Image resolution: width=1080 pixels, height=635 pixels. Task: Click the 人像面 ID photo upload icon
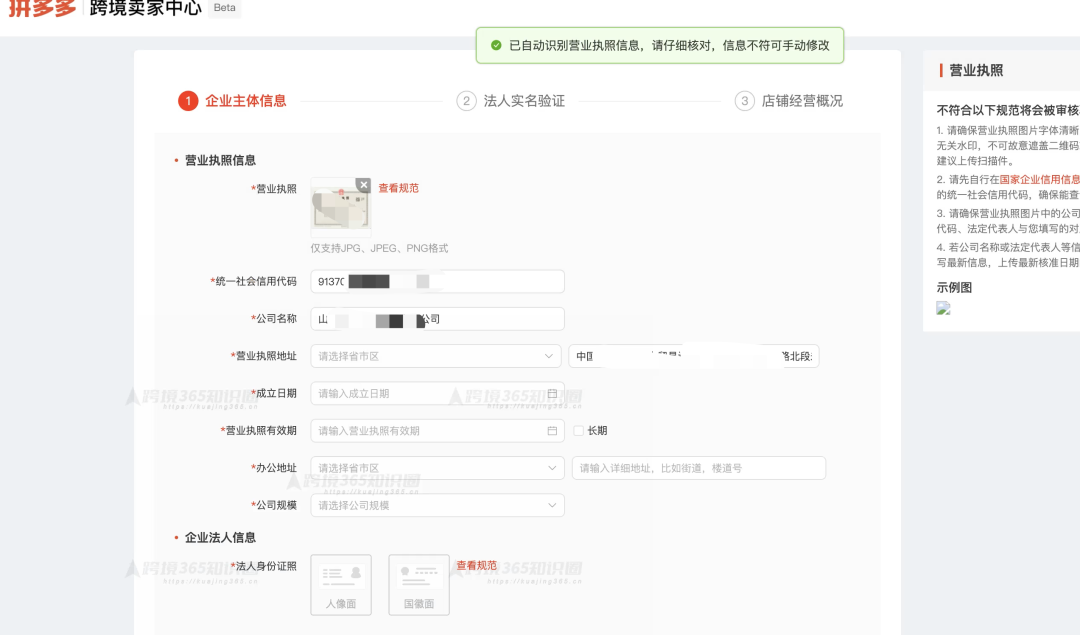tap(340, 584)
